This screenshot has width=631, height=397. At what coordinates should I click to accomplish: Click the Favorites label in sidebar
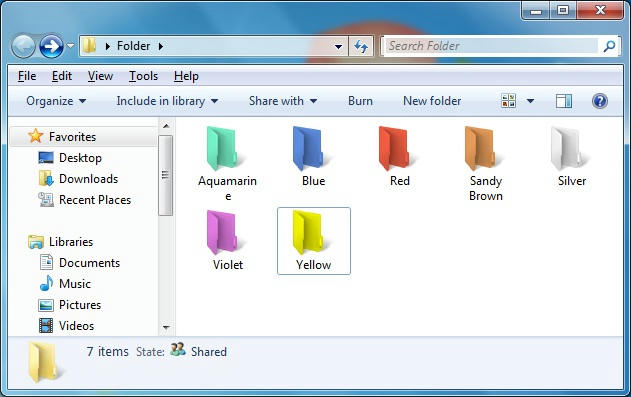pyautogui.click(x=72, y=137)
